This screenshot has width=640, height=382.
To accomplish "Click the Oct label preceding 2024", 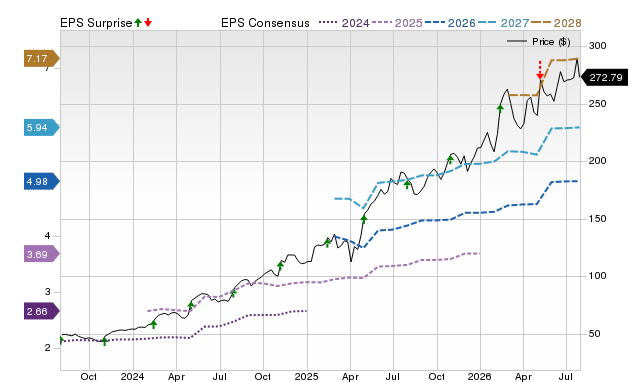I will point(89,376).
